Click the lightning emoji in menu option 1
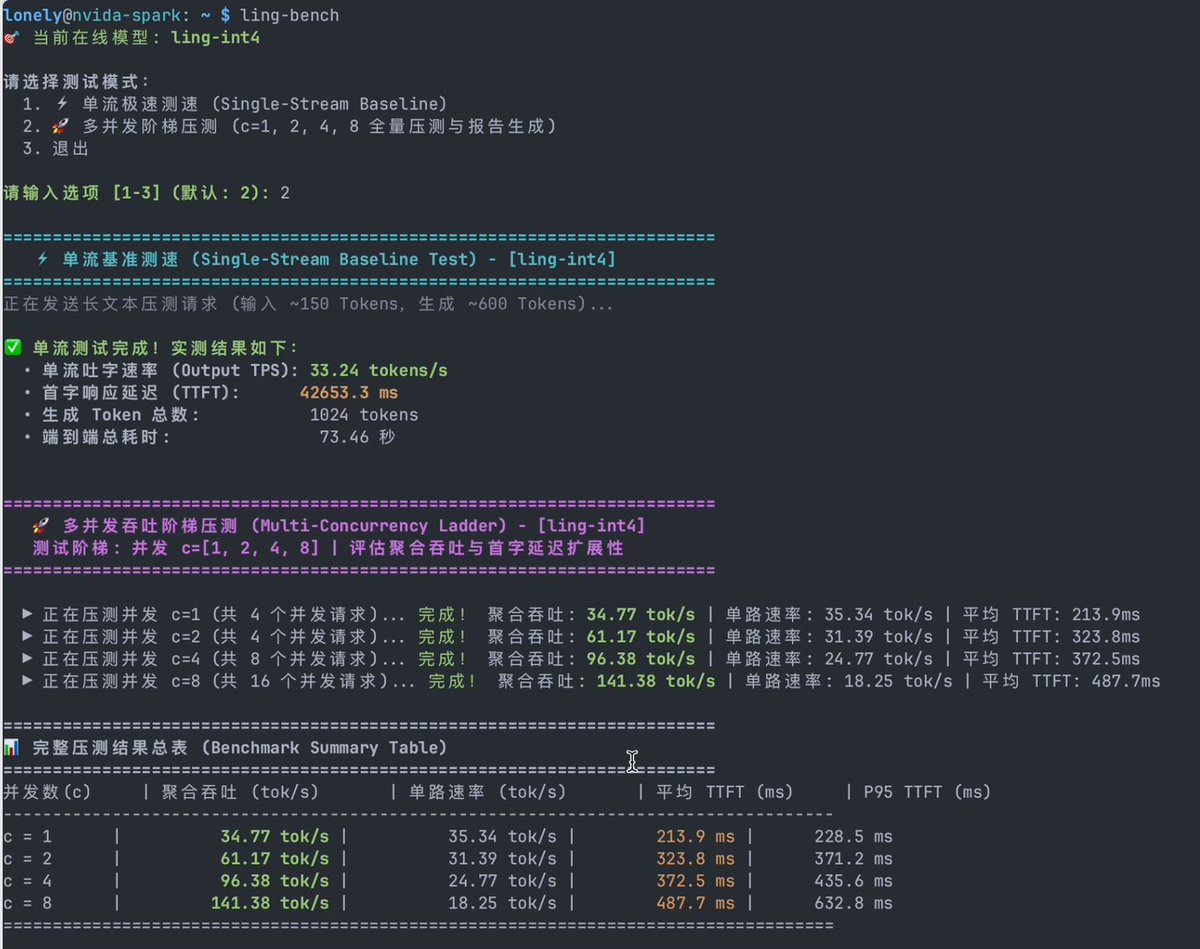 61,104
